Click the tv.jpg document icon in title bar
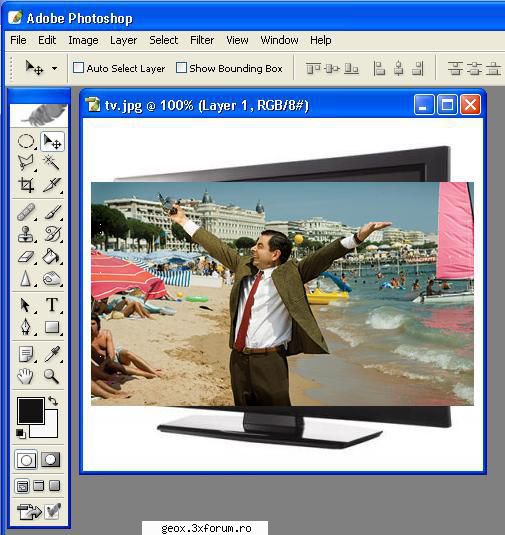The width and height of the screenshot is (505, 535). click(93, 104)
